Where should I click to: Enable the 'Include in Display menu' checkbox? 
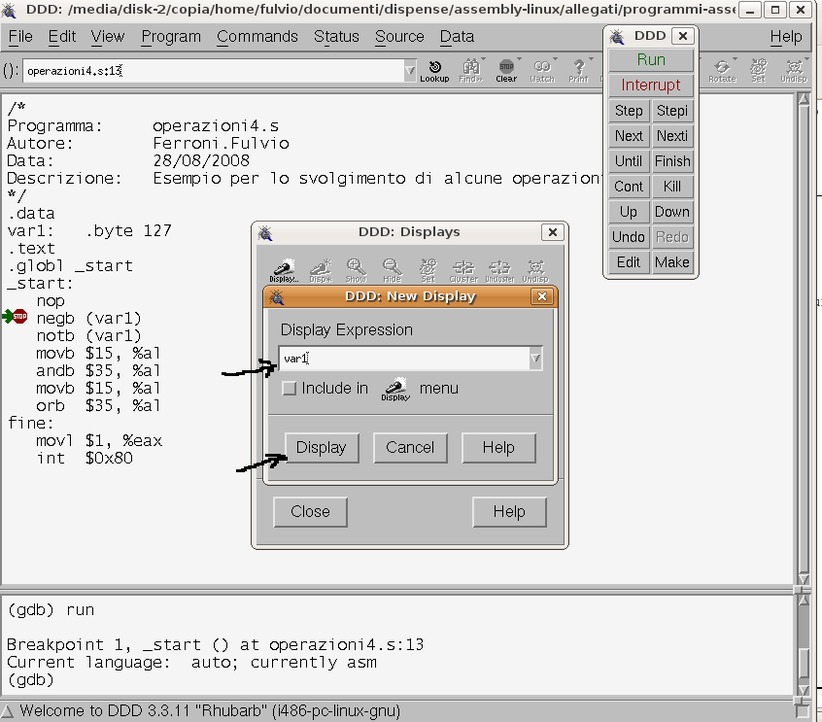pyautogui.click(x=289, y=389)
